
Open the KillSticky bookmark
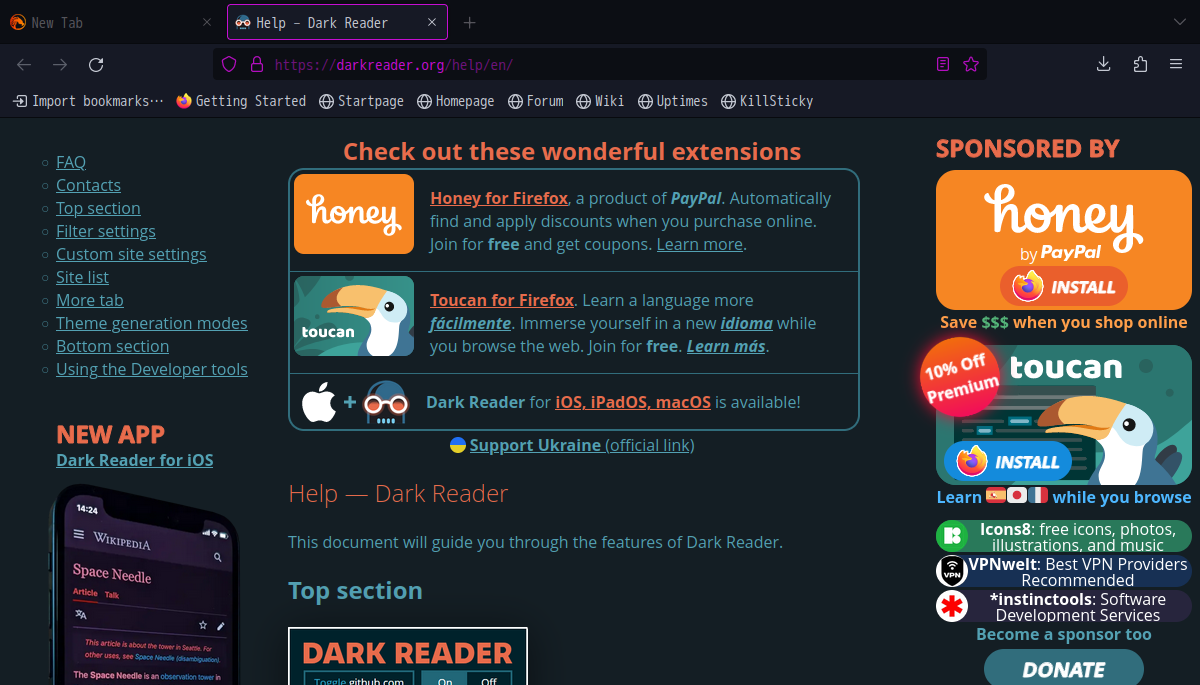pos(767,101)
